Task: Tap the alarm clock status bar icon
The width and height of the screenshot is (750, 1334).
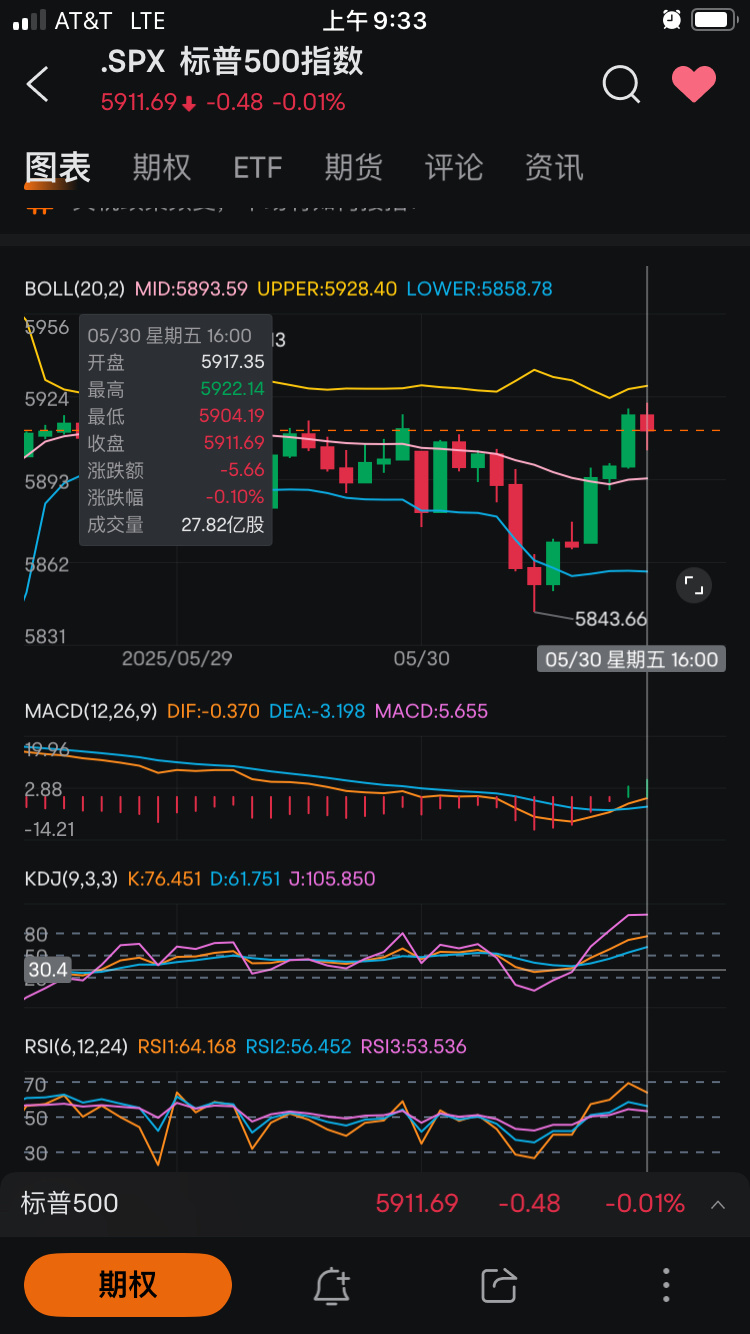Action: pyautogui.click(x=672, y=19)
